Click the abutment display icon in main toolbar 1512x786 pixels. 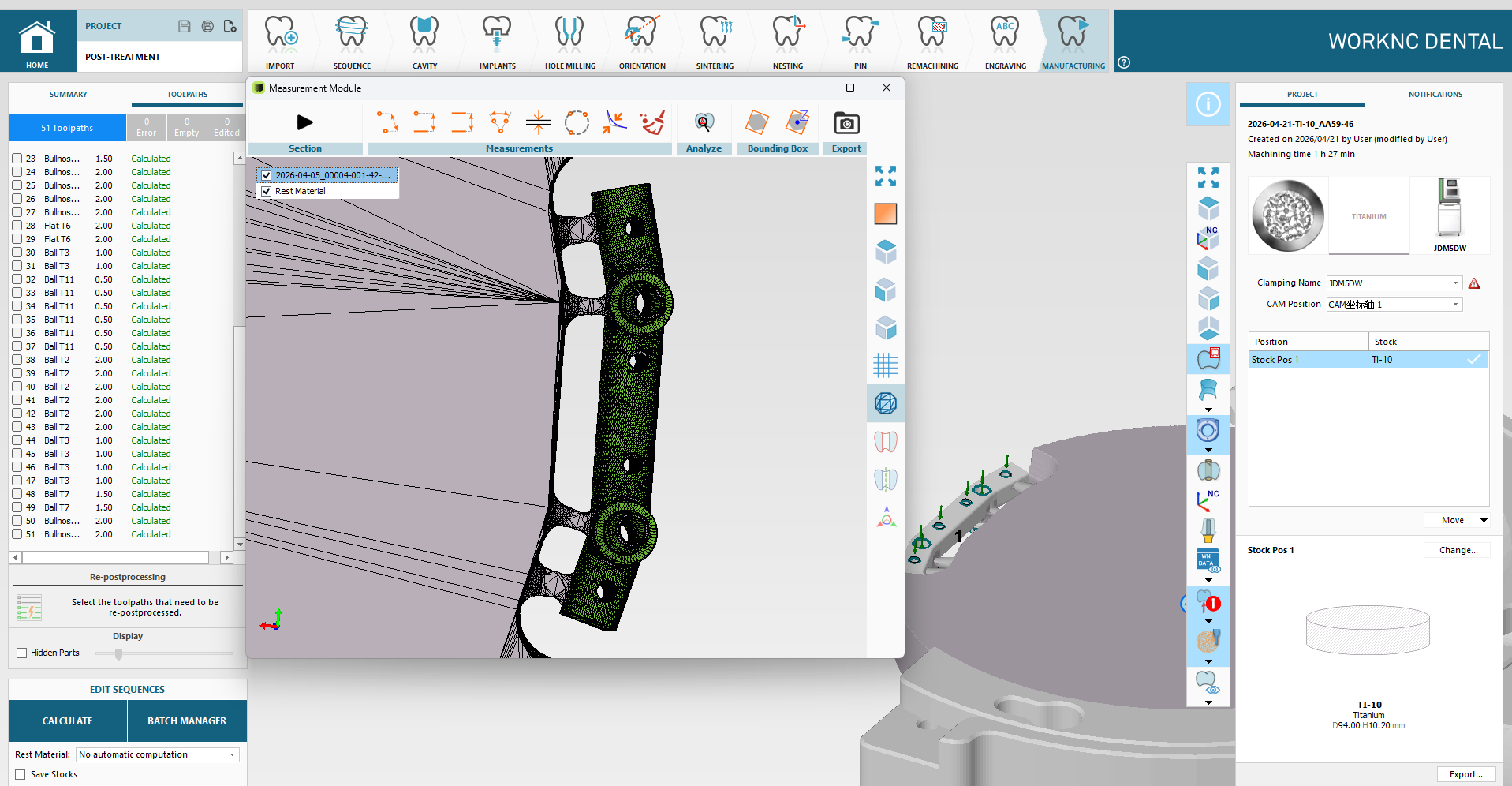pyautogui.click(x=1208, y=529)
